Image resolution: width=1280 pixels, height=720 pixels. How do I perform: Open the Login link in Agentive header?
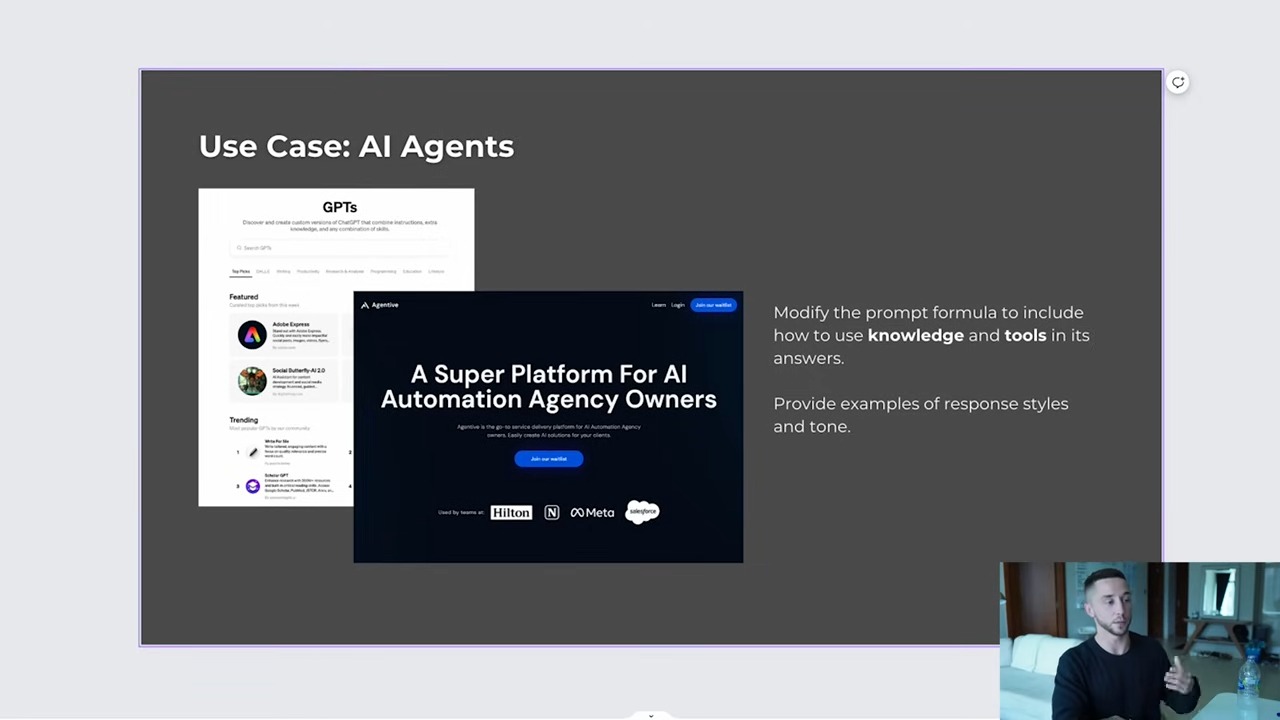[678, 305]
